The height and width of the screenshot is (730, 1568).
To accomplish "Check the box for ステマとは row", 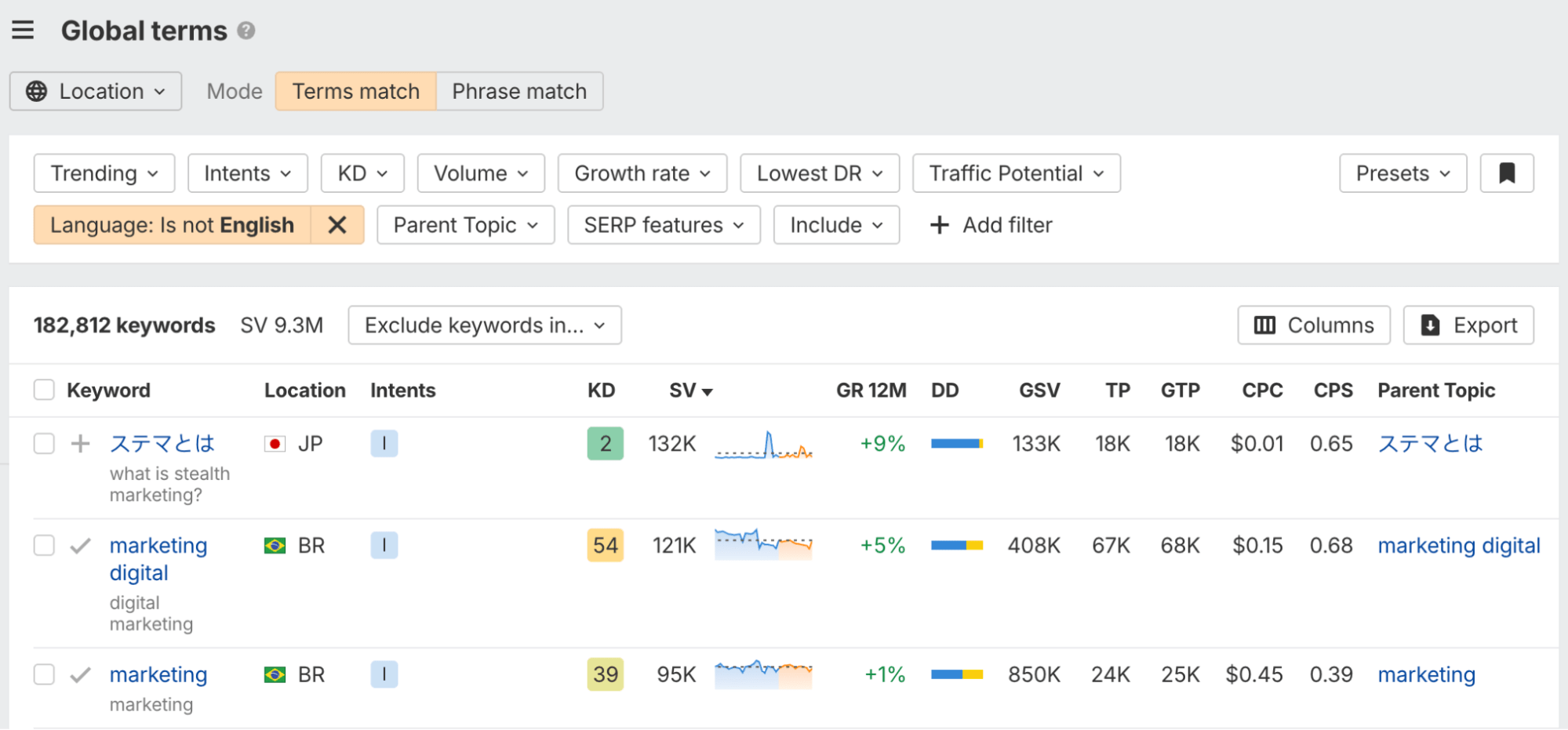I will pyautogui.click(x=44, y=444).
